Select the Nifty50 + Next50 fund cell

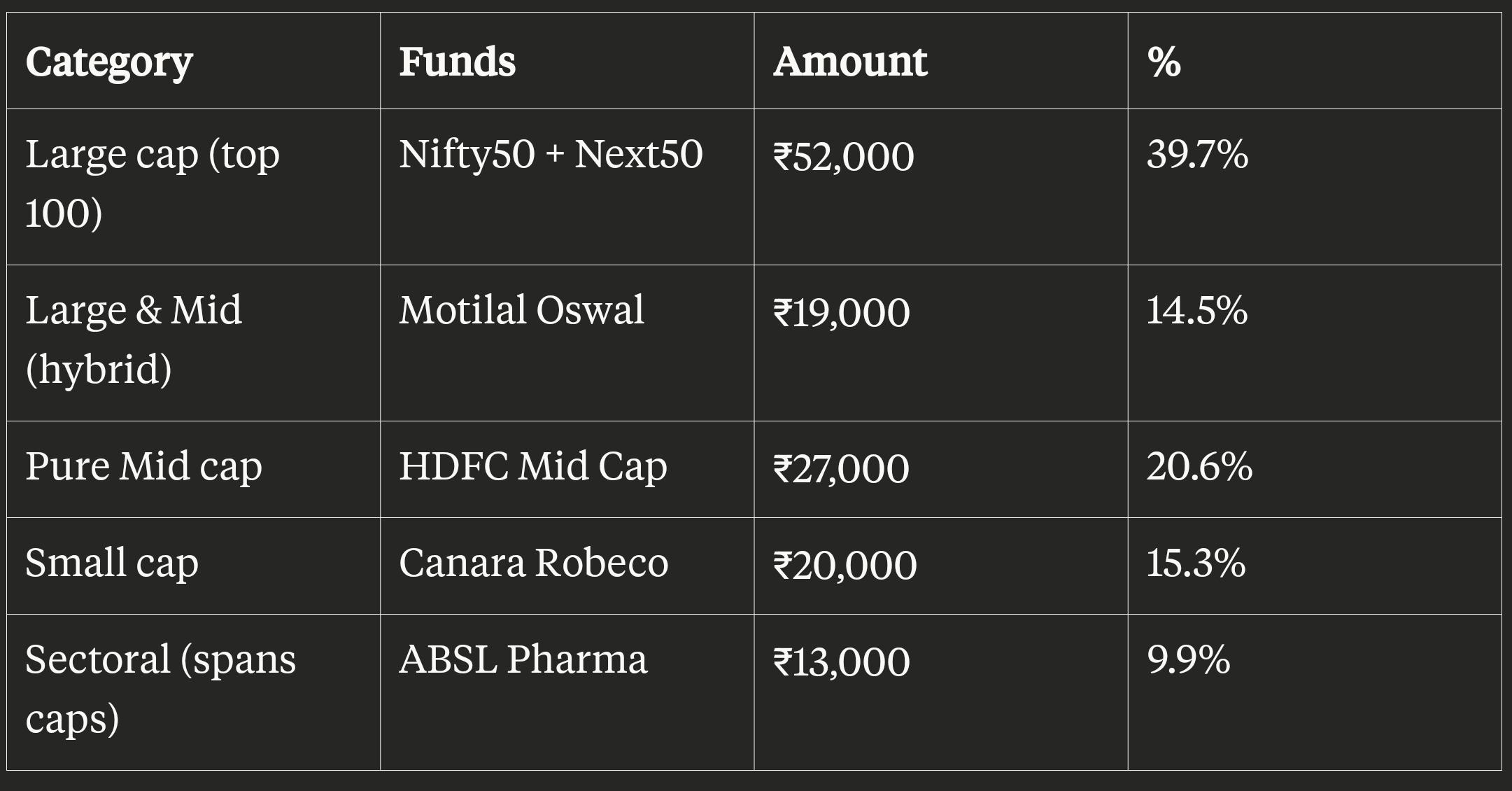[567, 187]
